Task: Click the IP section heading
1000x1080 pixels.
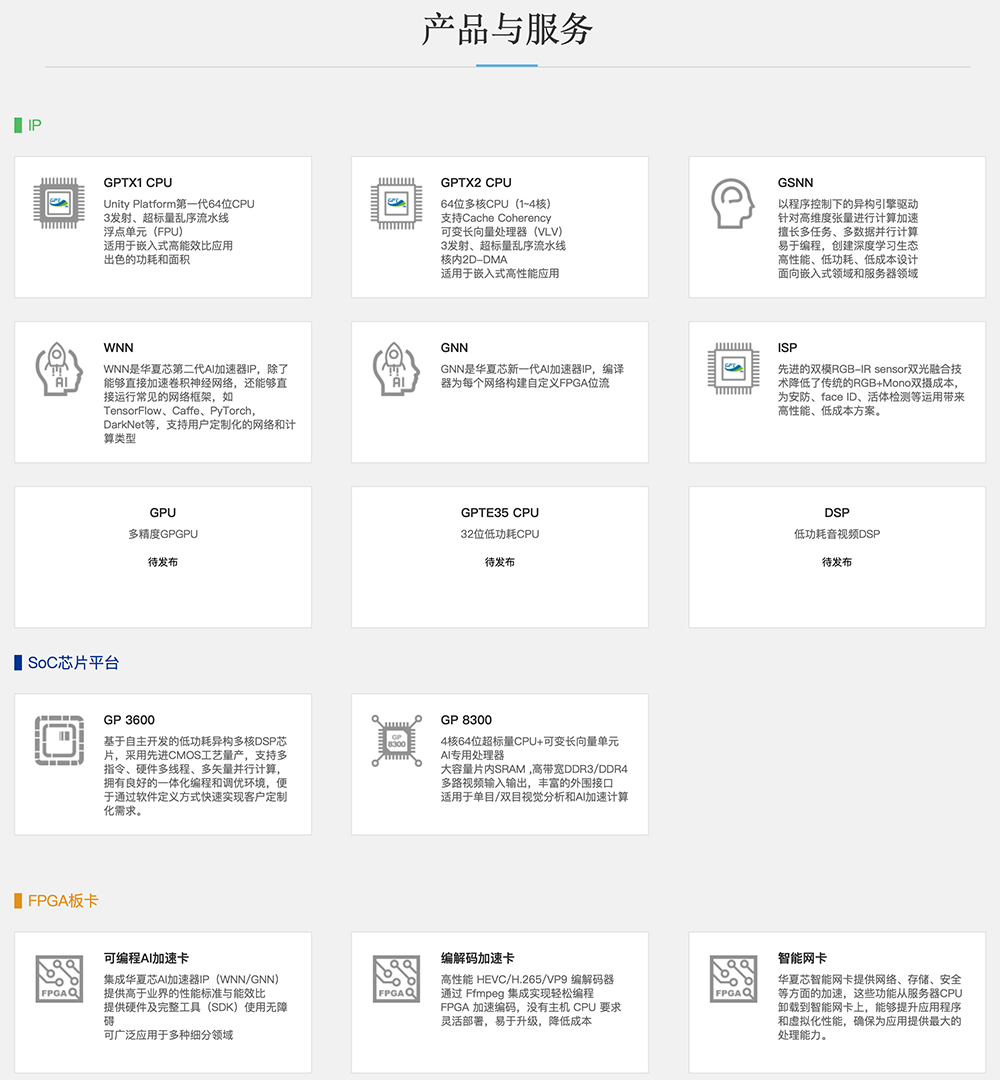Action: 34,126
